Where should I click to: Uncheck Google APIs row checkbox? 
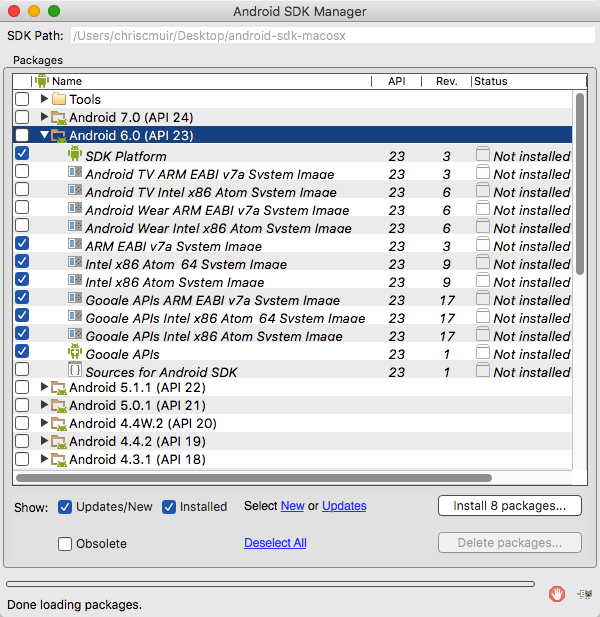(x=22, y=351)
